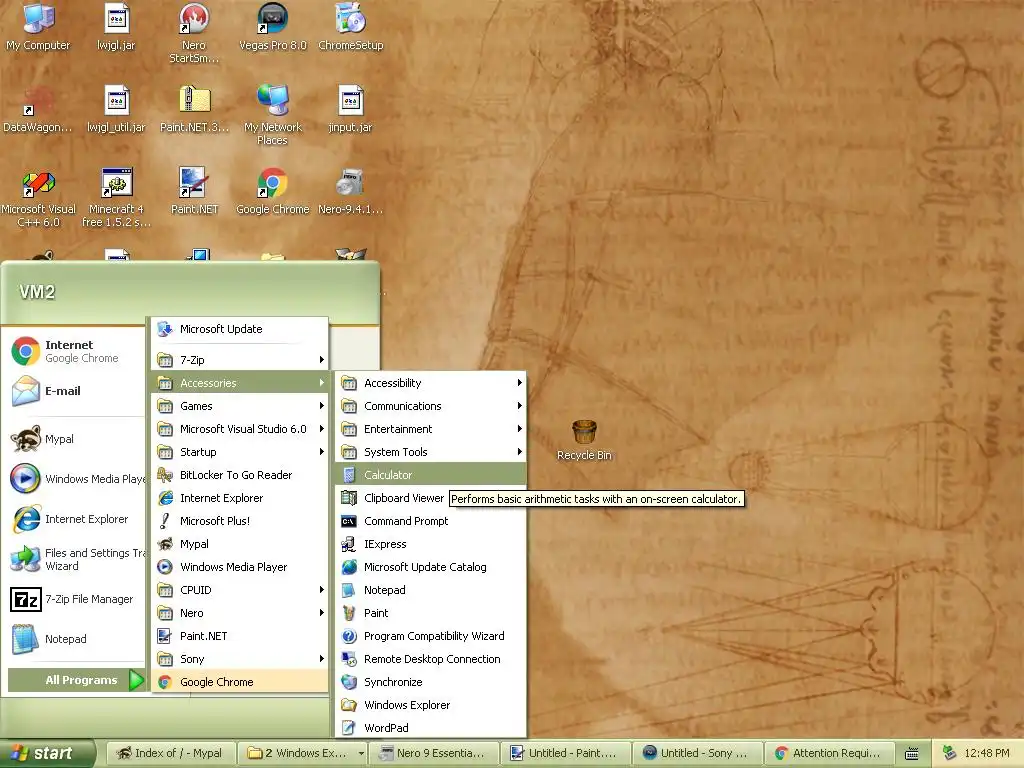This screenshot has height=768, width=1024.
Task: Switch to Attention Required Chrome taskbar window
Action: [x=830, y=753]
